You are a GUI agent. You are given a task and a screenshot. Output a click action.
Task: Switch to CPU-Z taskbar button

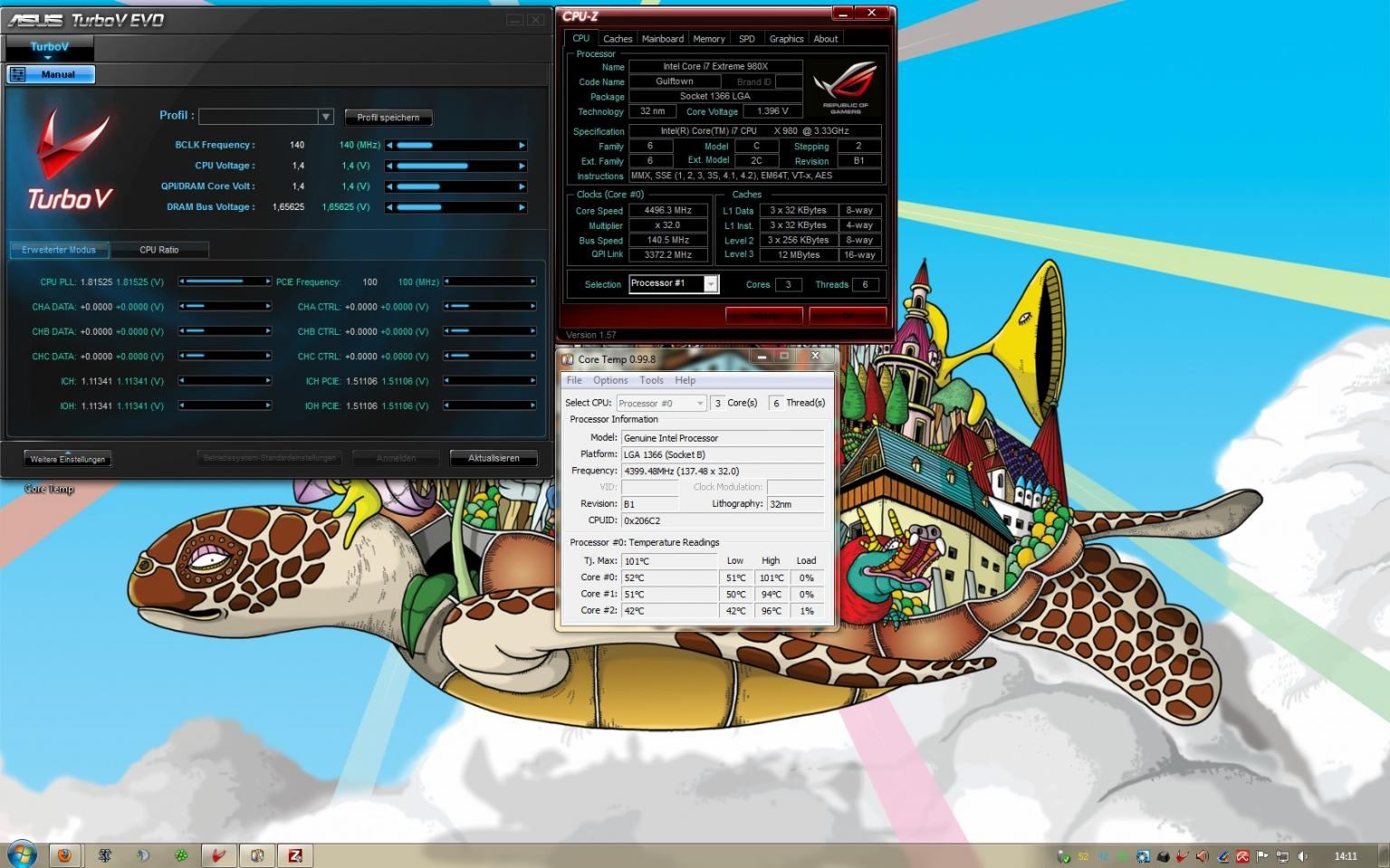tap(295, 854)
